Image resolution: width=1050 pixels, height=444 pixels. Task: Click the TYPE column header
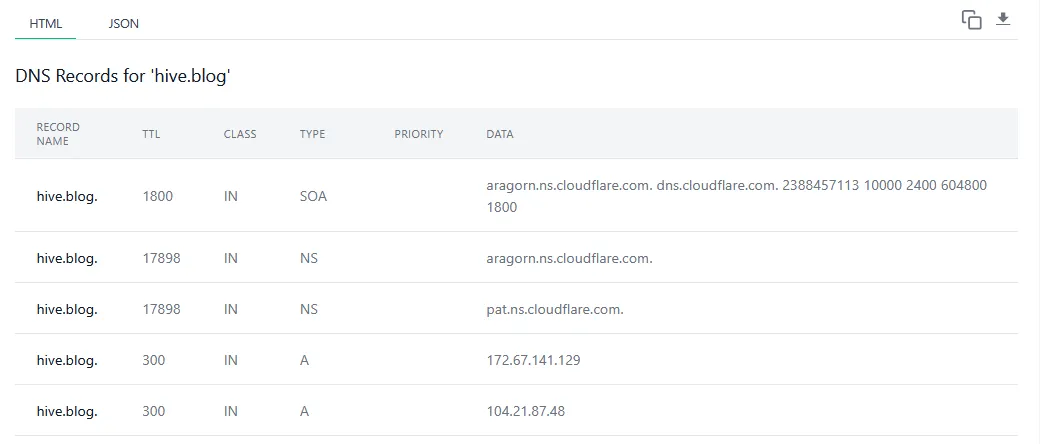pos(312,134)
